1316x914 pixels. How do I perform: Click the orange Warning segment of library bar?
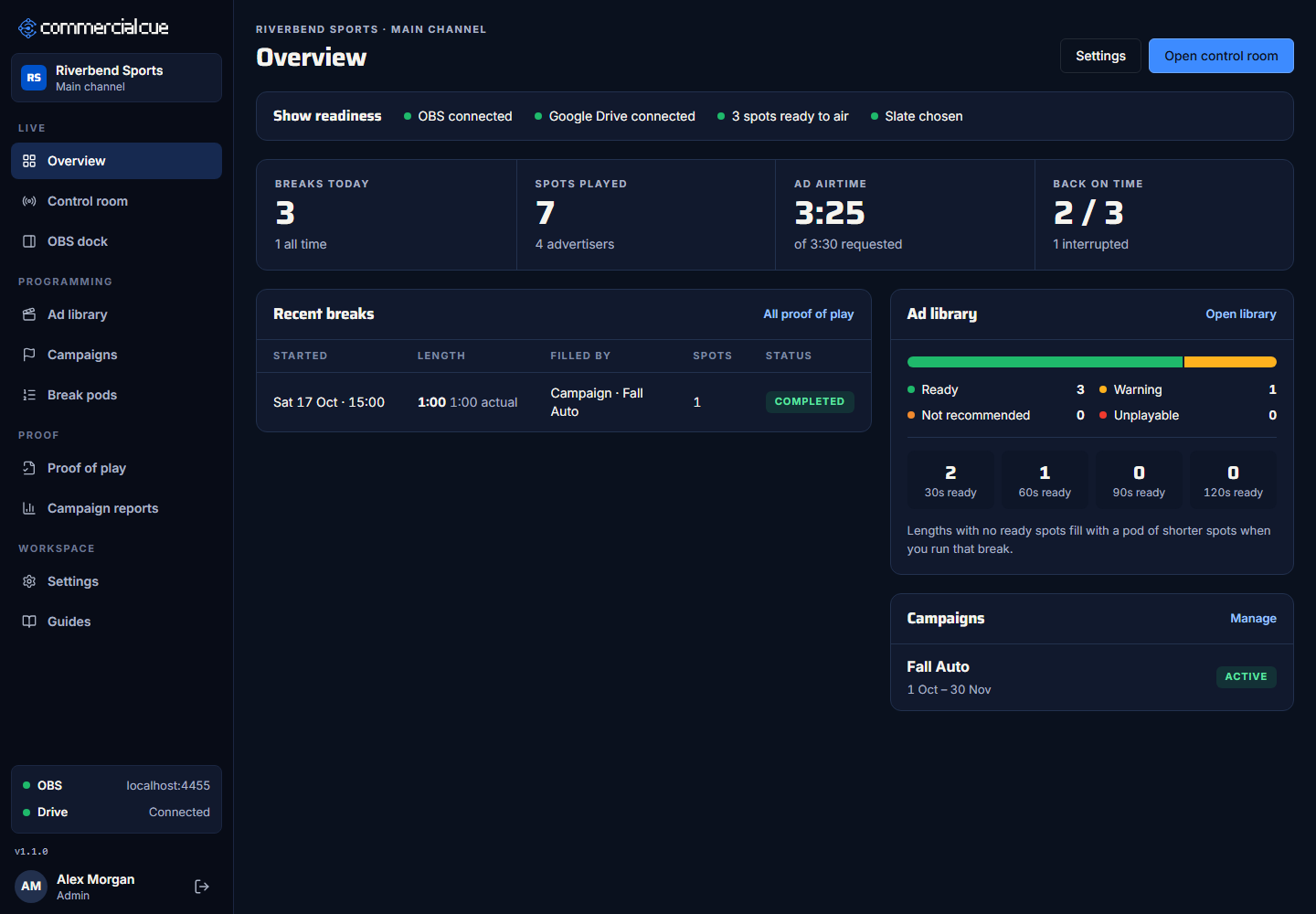(1230, 362)
